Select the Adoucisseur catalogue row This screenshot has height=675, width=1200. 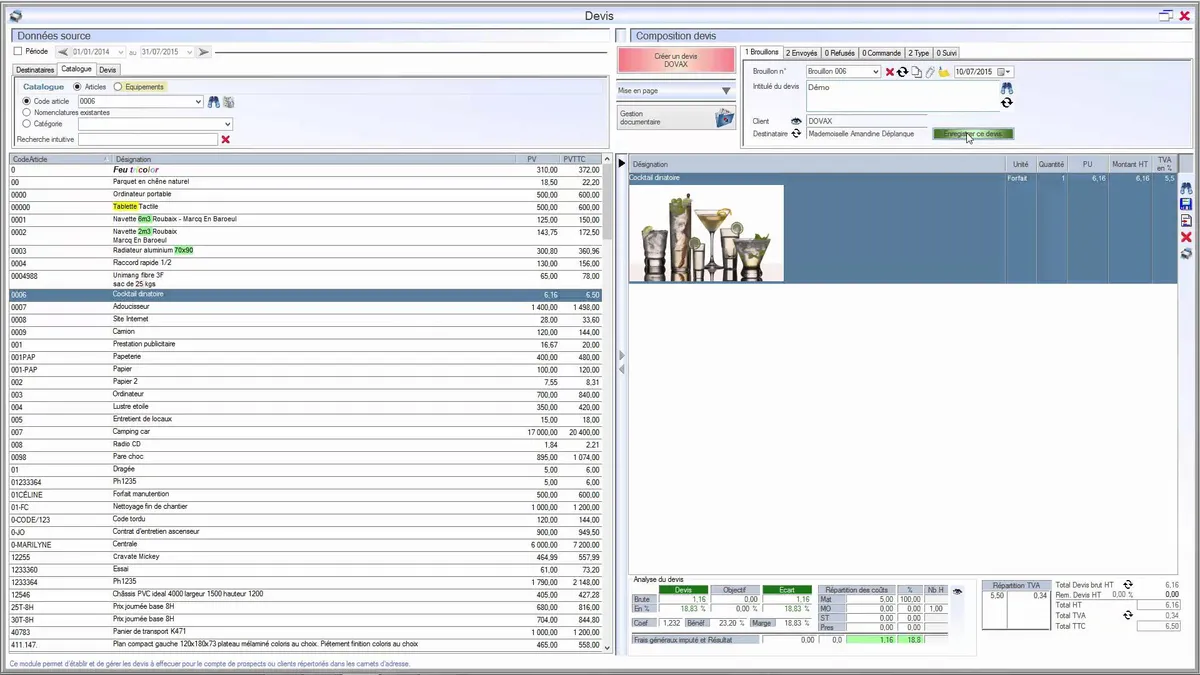coord(306,306)
